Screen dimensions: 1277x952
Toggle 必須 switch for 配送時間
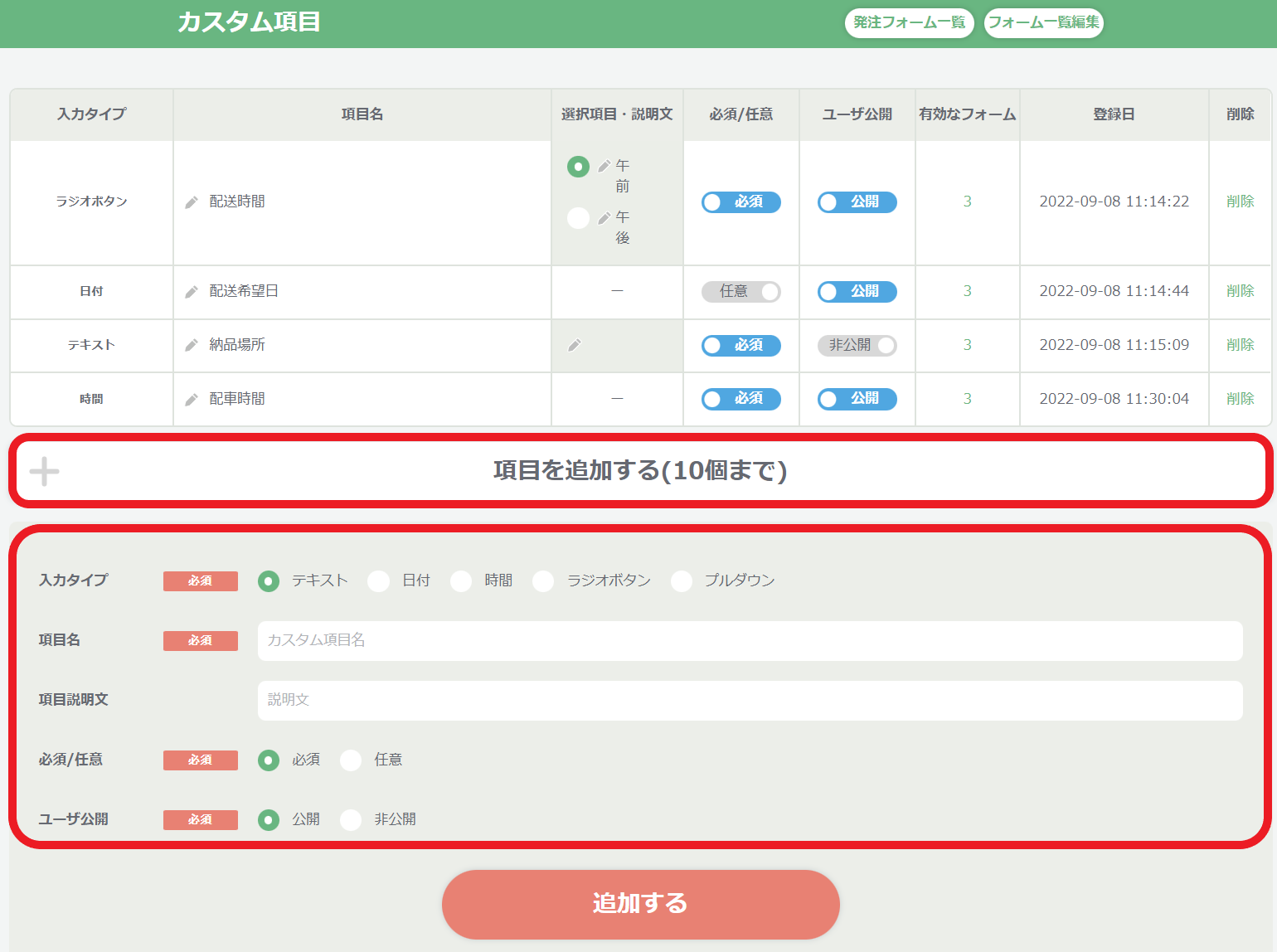[741, 202]
